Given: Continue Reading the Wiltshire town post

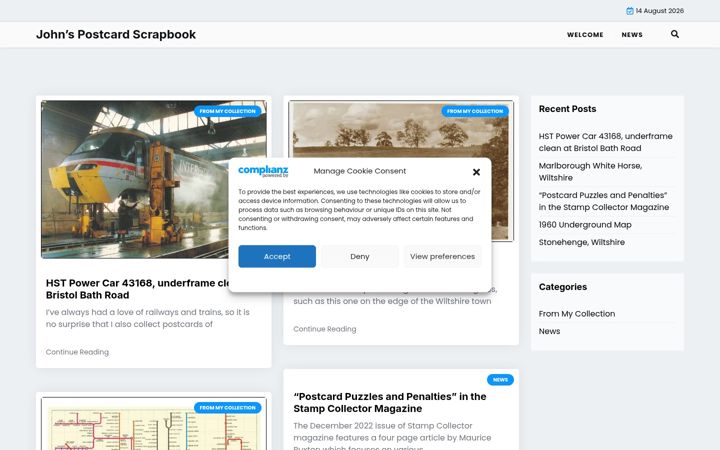Looking at the screenshot, I should pos(325,329).
